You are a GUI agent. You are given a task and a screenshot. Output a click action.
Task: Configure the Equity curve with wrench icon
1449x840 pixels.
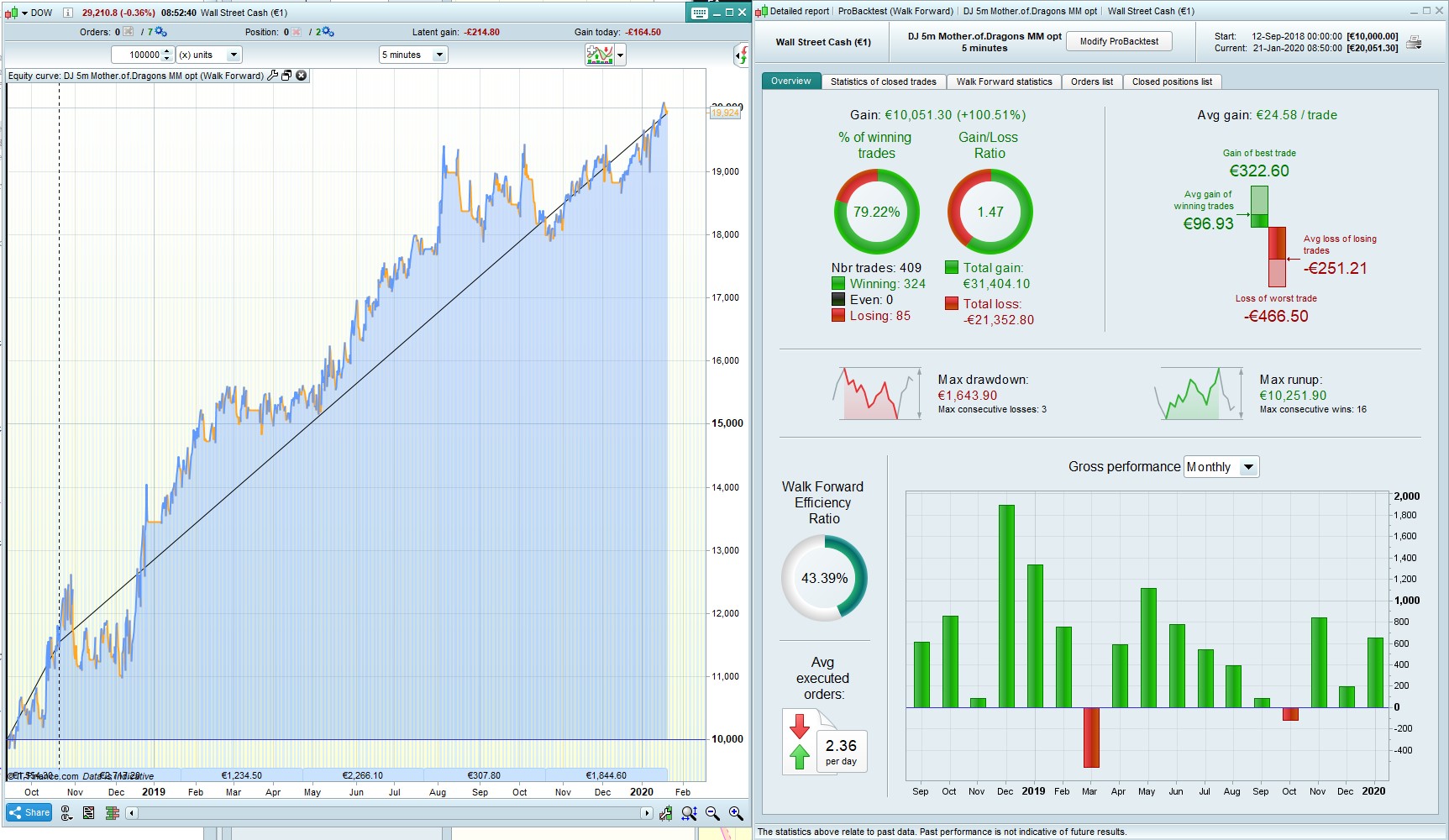click(271, 76)
